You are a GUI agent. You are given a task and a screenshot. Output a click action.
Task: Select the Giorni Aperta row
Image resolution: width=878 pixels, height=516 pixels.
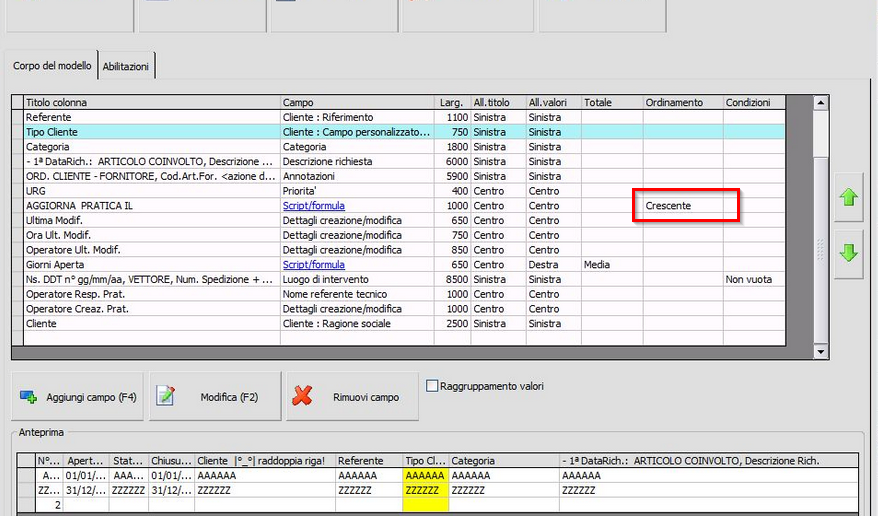[150, 265]
